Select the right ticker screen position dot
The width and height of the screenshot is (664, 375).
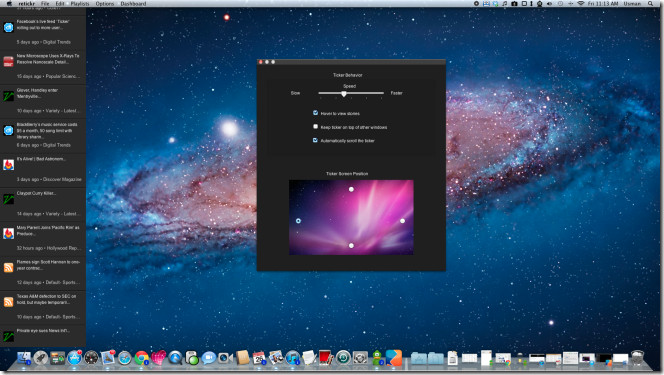tap(402, 221)
